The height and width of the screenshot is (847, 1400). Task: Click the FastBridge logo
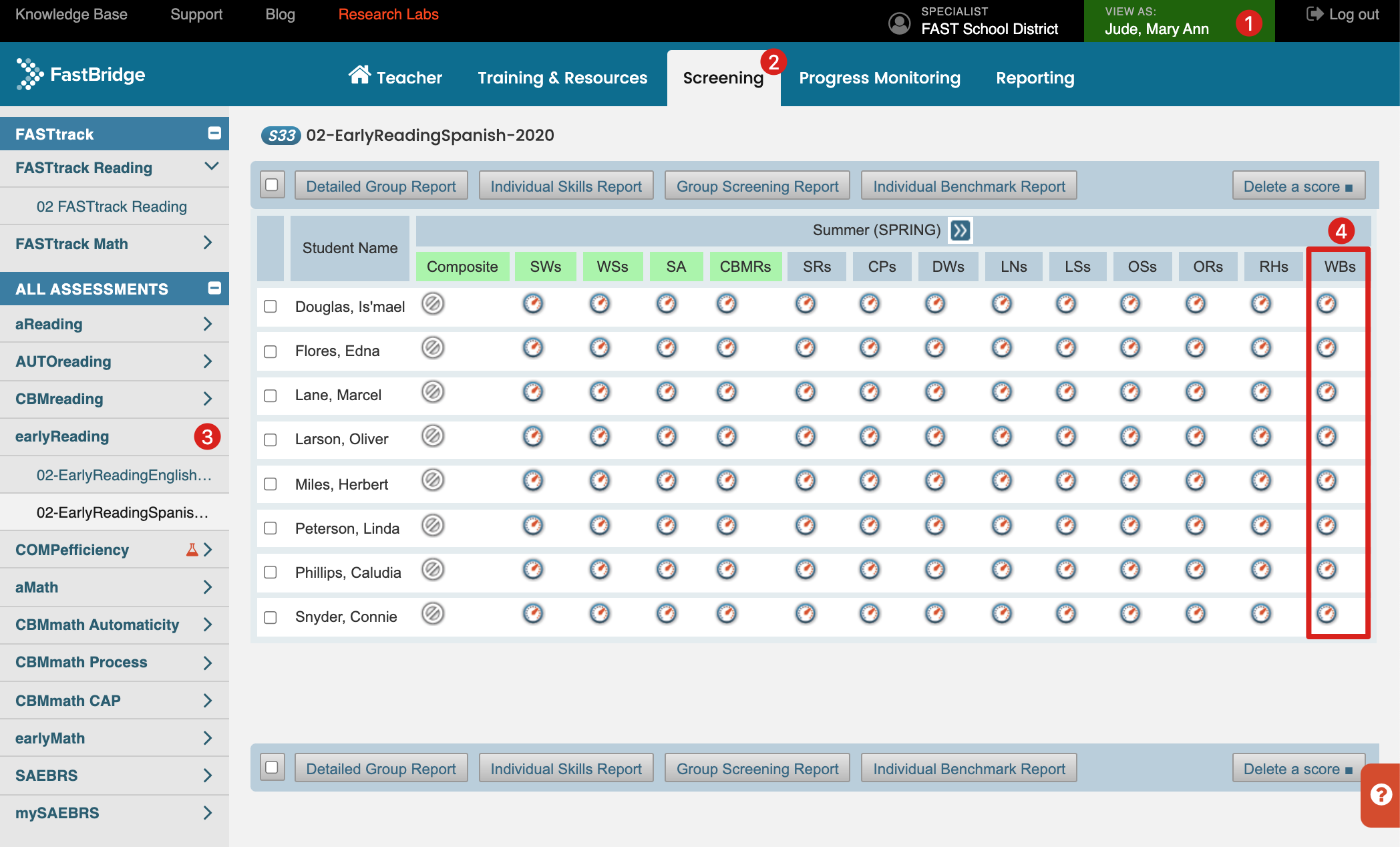pyautogui.click(x=81, y=74)
